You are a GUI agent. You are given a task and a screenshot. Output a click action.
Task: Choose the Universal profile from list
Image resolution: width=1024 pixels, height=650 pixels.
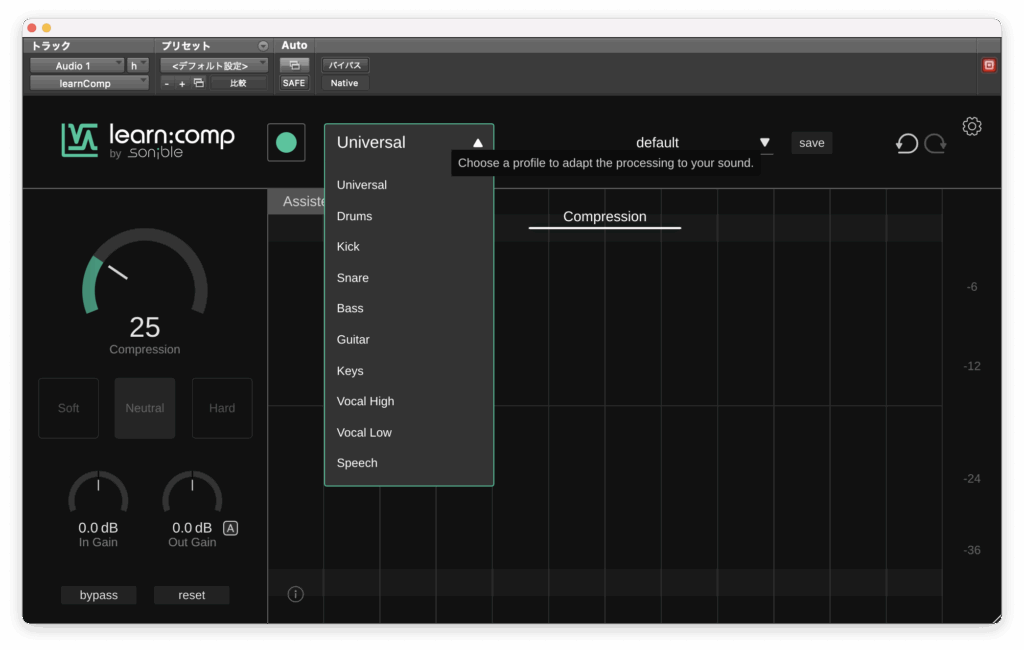click(x=409, y=185)
